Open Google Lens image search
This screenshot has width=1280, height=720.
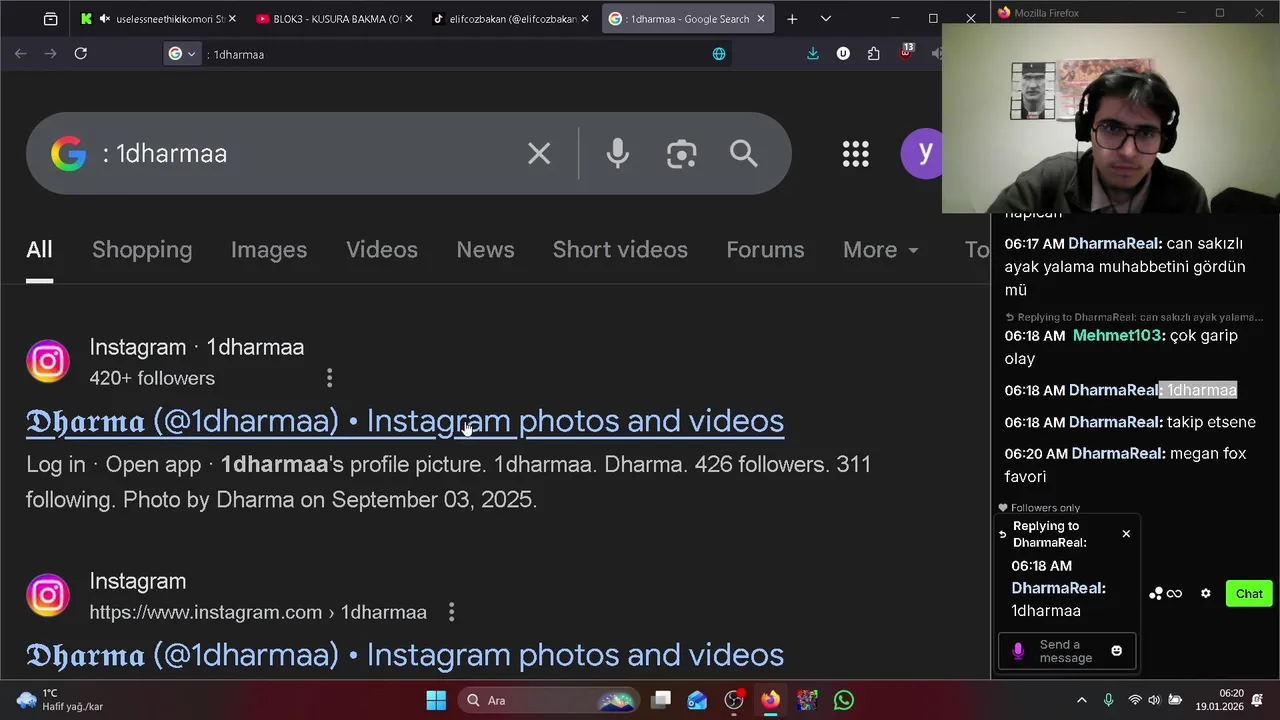coord(681,154)
